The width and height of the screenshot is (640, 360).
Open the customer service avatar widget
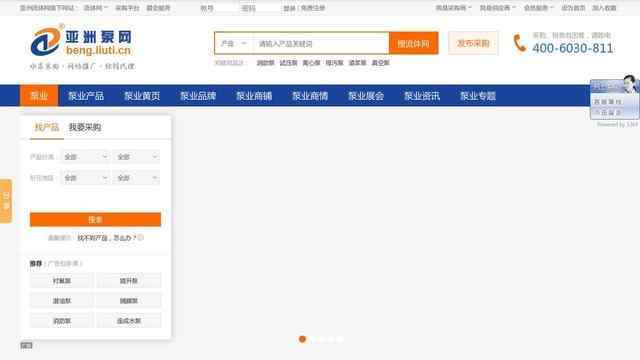click(615, 98)
